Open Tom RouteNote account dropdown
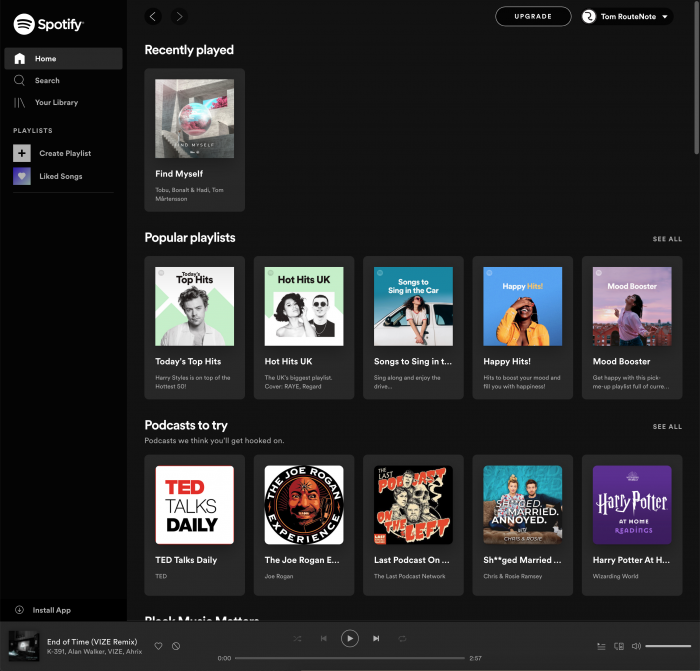This screenshot has width=700, height=671. [626, 16]
